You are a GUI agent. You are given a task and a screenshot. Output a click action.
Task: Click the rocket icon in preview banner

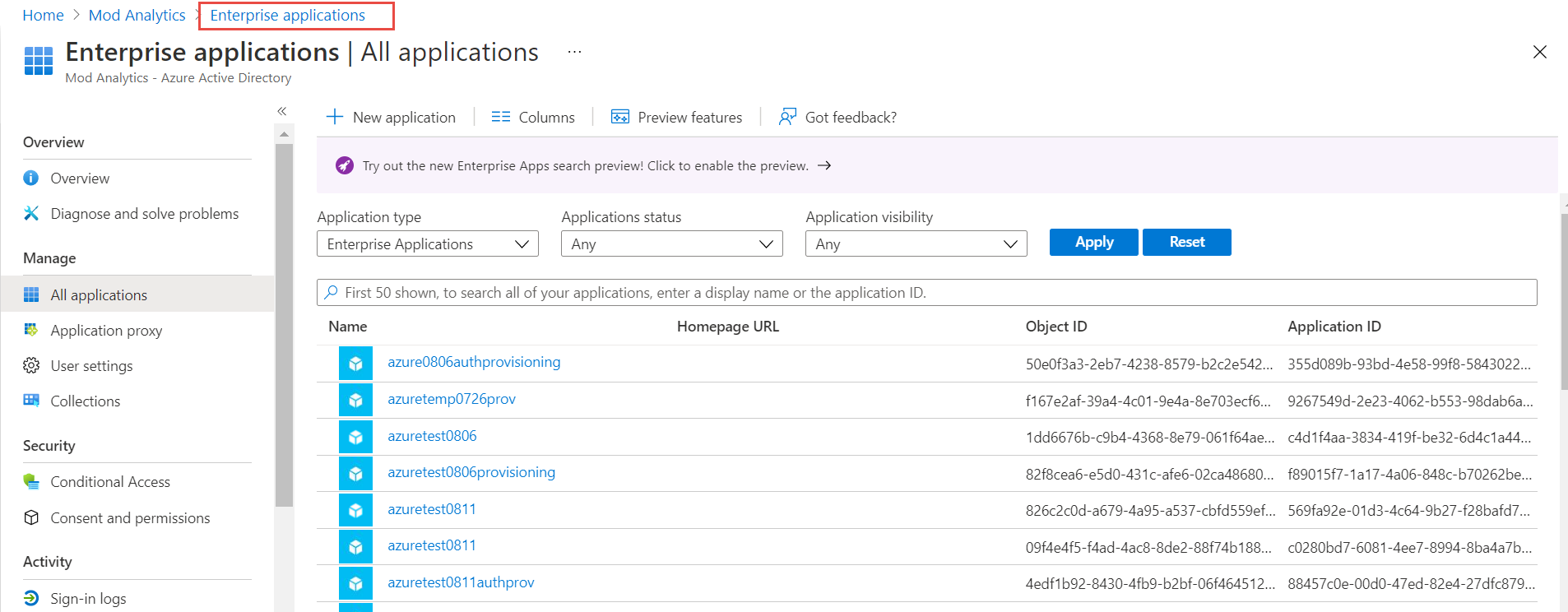pos(345,165)
